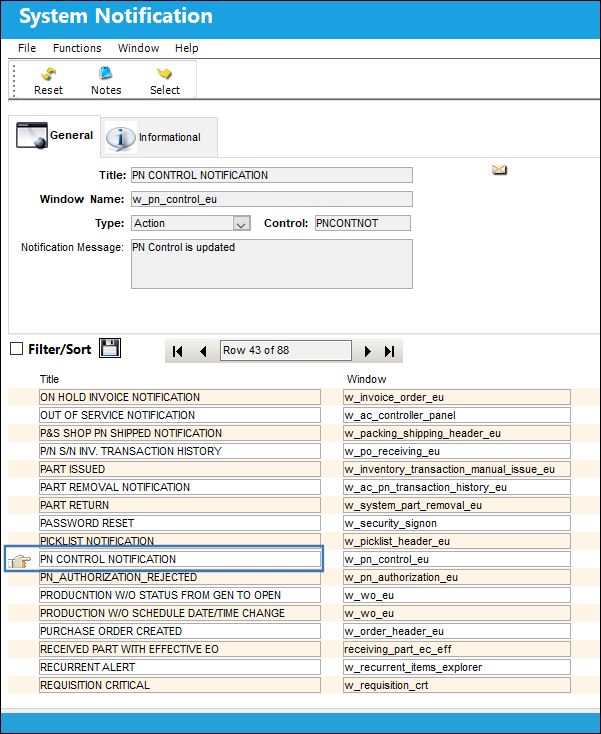Select REQUISITION CRITICAL row
Viewport: 601px width, 734px height.
tap(180, 685)
